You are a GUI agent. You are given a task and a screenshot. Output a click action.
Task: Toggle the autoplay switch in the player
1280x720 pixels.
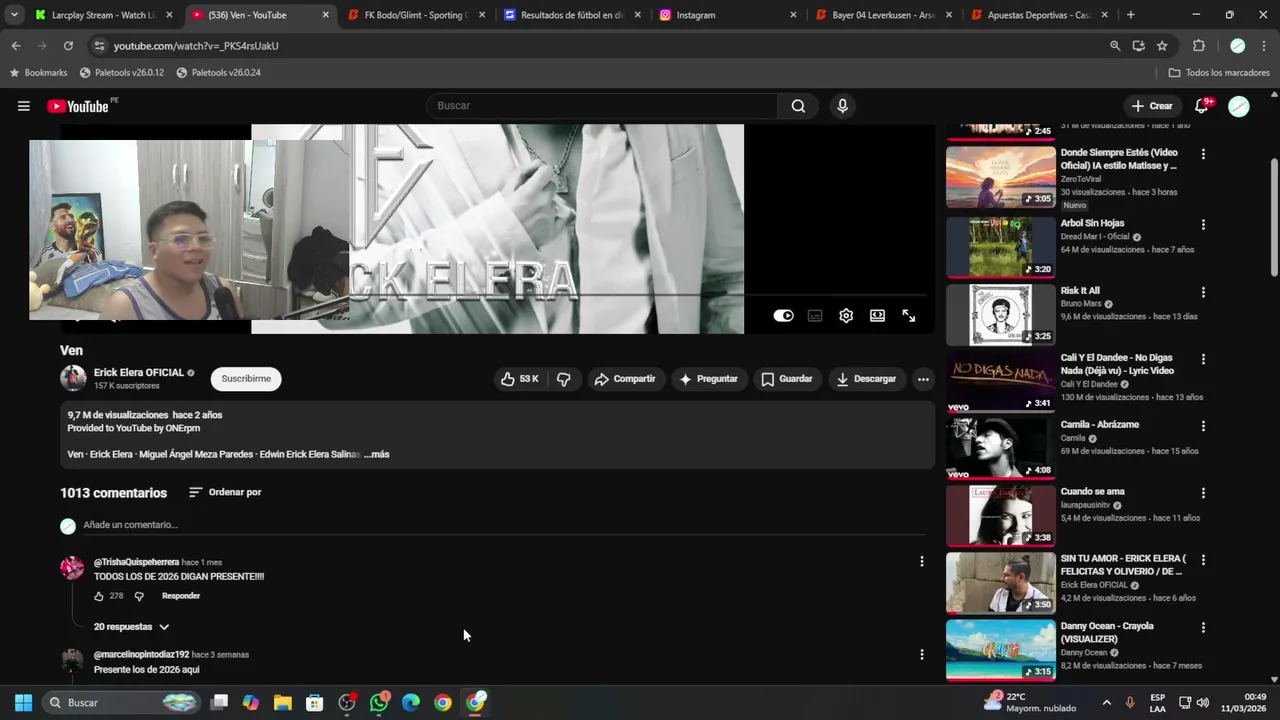point(784,316)
